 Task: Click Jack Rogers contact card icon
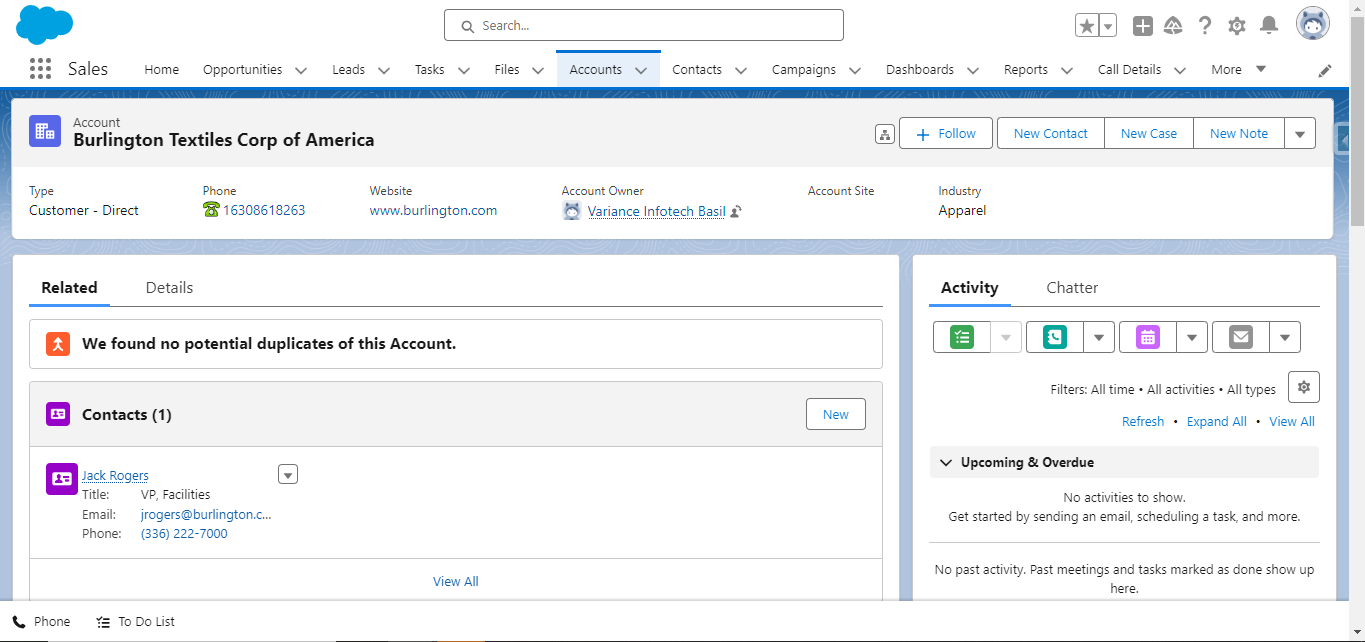(x=62, y=478)
